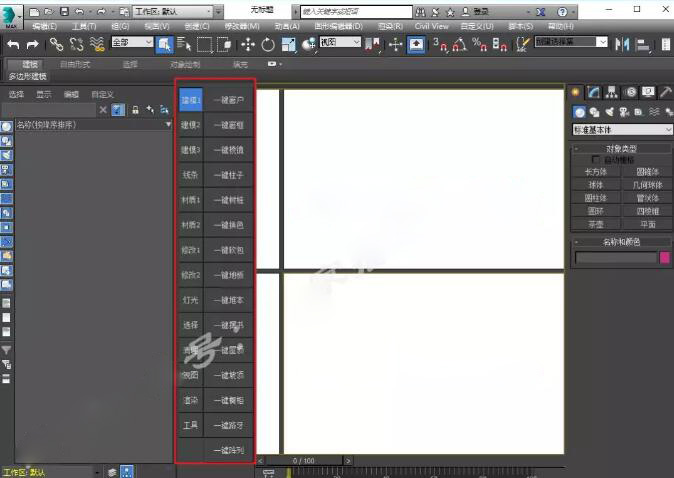The image size is (674, 478).
Task: Select the Cameras create category icon
Action: pyautogui.click(x=624, y=112)
